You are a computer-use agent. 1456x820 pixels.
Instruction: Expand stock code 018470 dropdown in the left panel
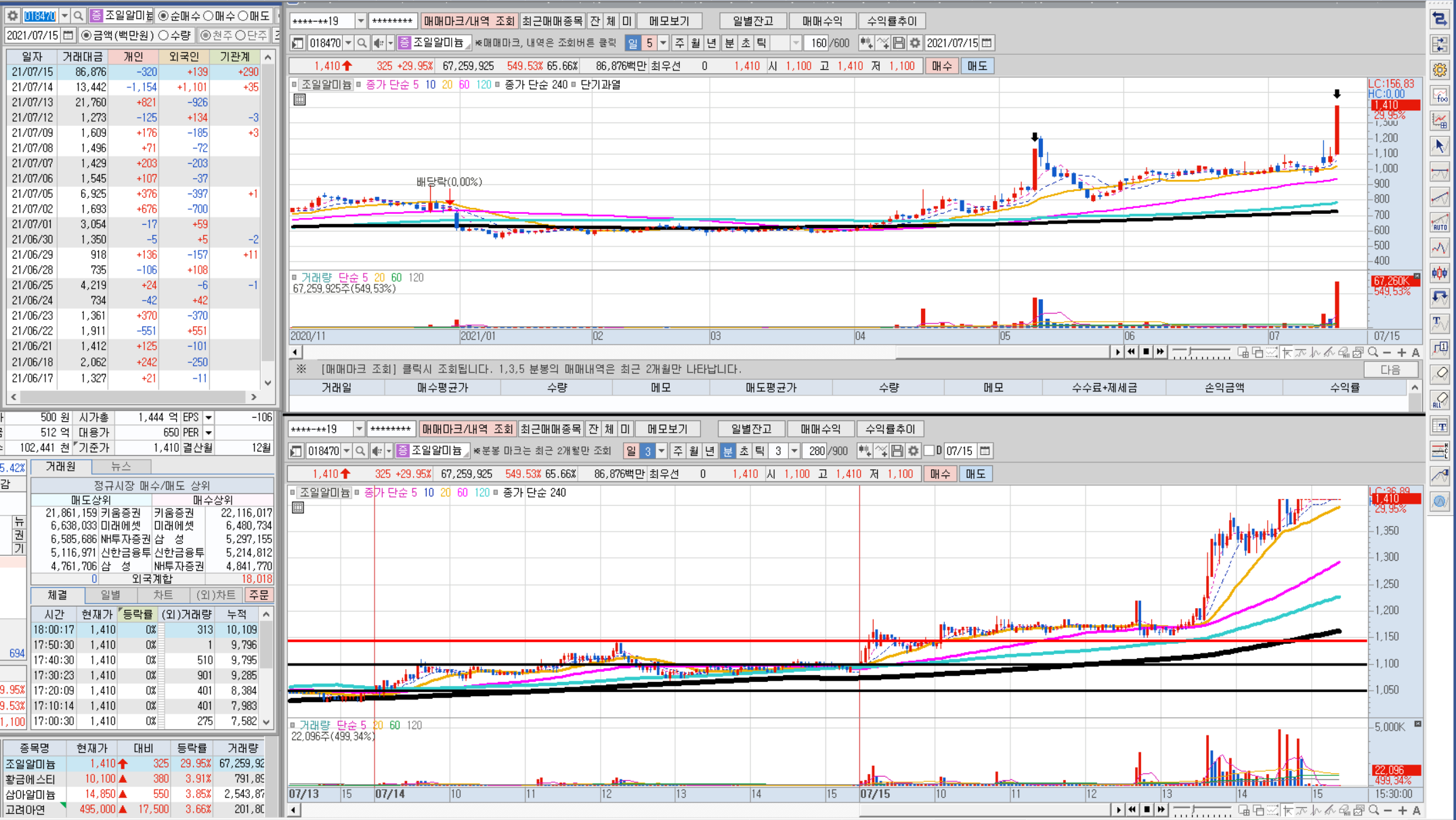64,16
